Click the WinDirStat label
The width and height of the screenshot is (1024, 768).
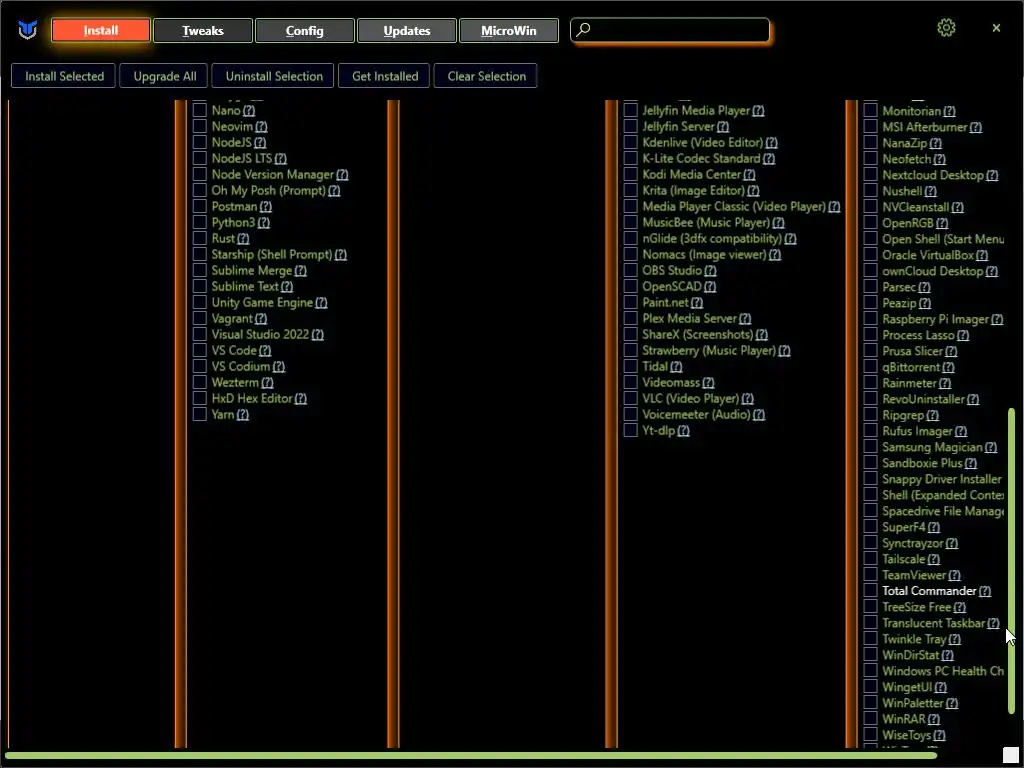[x=910, y=655]
